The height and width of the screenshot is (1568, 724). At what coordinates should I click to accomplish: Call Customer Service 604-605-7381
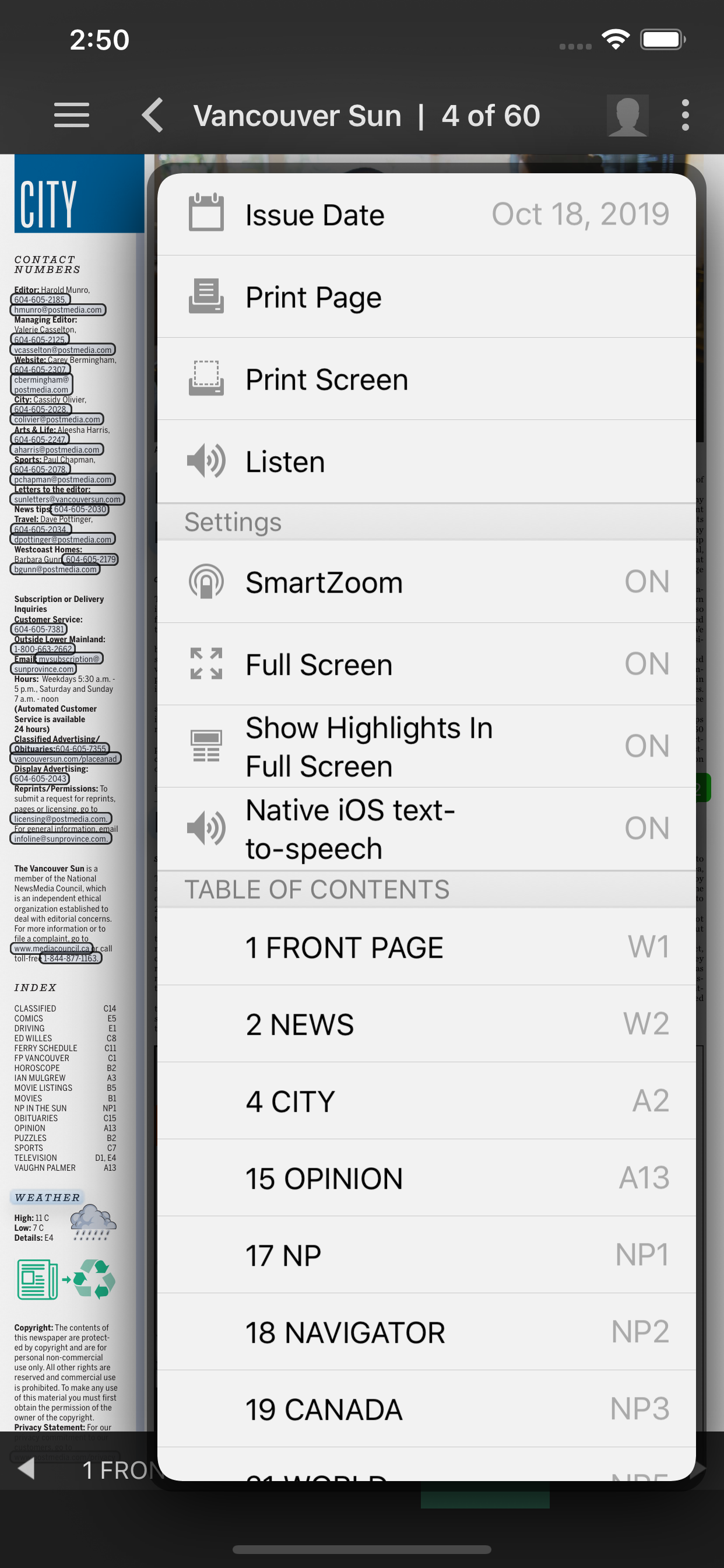39,629
